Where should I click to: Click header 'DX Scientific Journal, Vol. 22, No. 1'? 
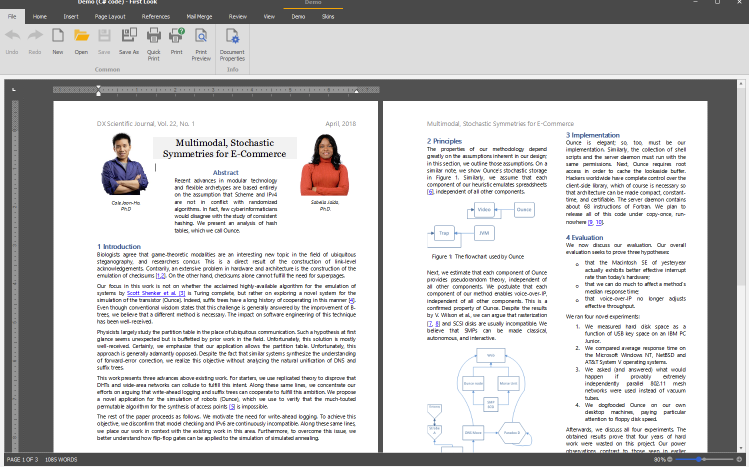tap(146, 124)
